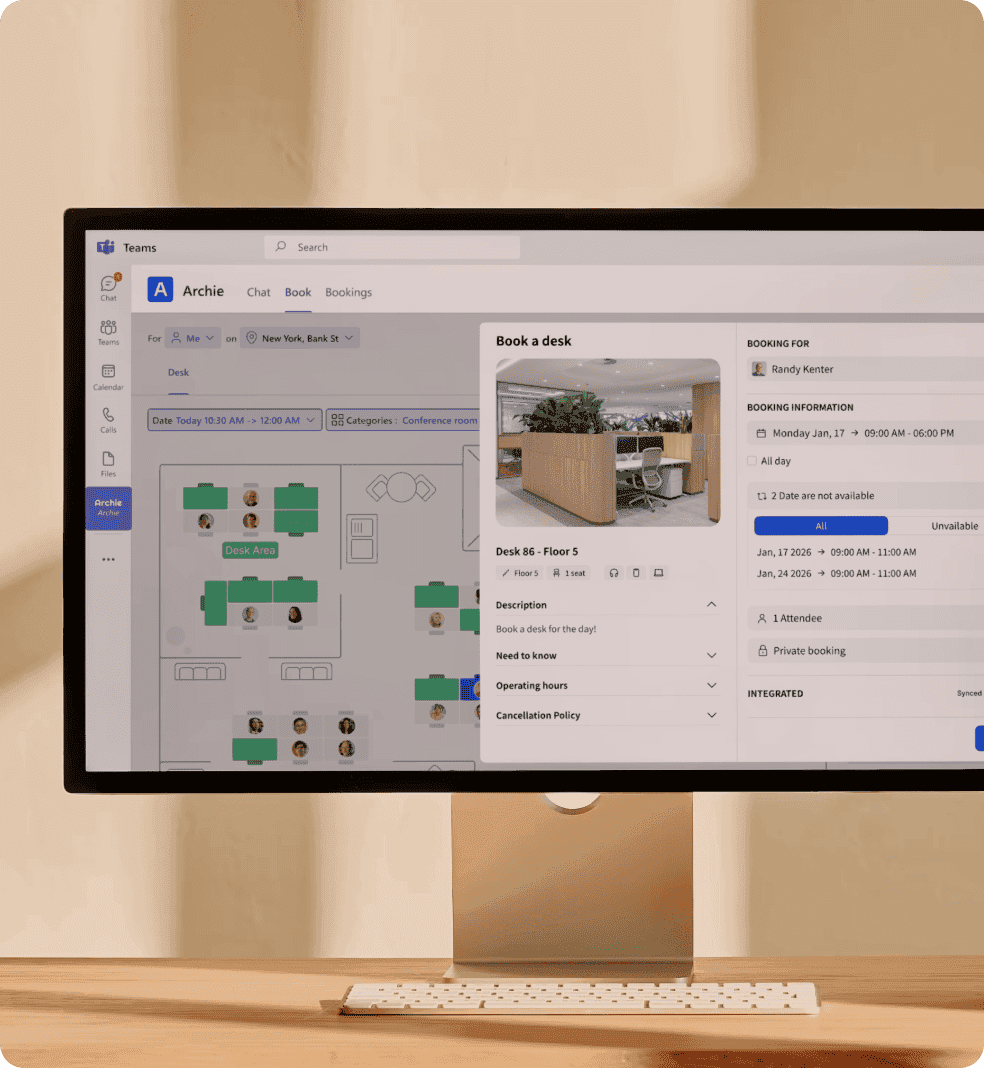Image resolution: width=984 pixels, height=1068 pixels.
Task: Click the headphones amenity icon
Action: (x=613, y=573)
